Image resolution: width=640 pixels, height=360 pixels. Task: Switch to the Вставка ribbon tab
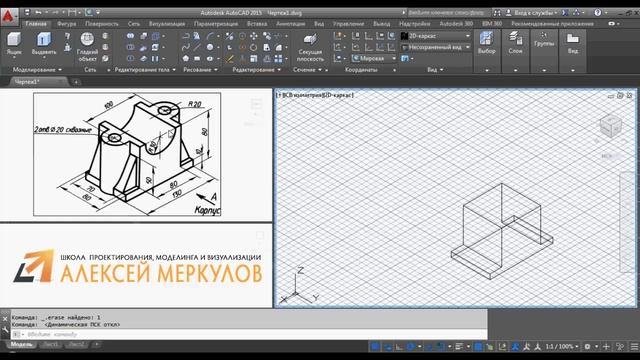tap(257, 24)
